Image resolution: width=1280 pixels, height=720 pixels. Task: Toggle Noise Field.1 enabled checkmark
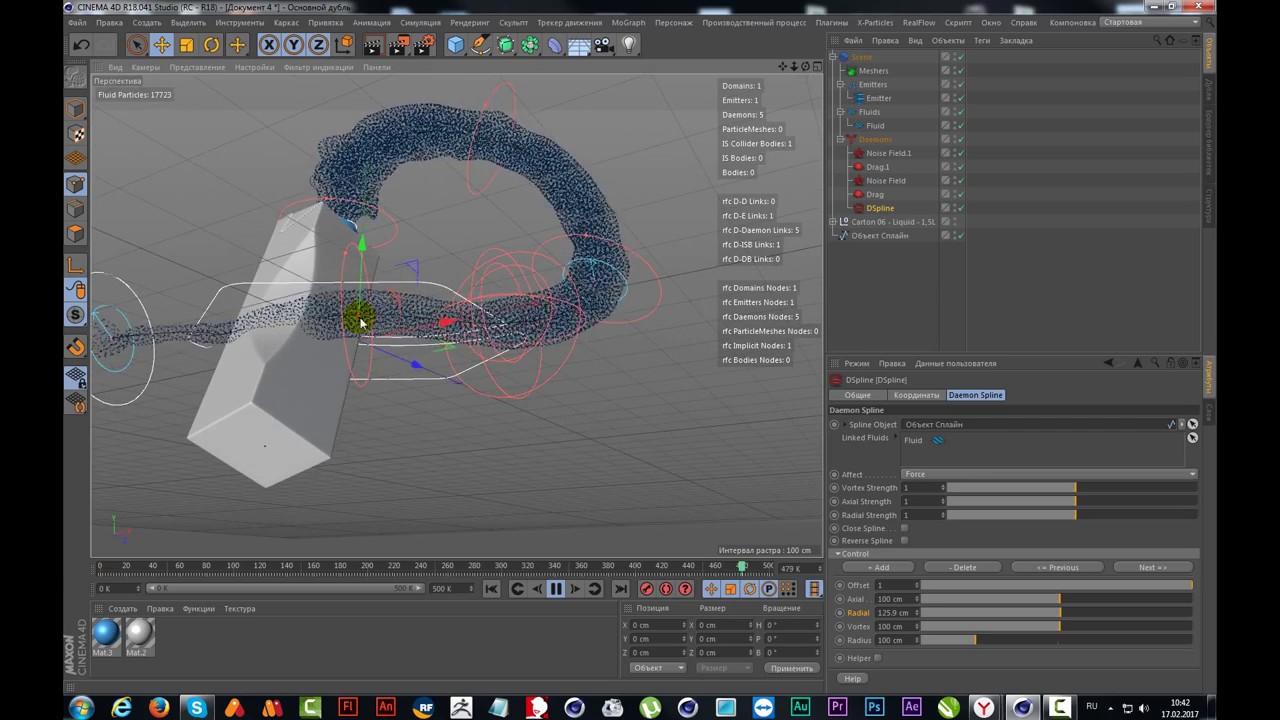tap(959, 153)
